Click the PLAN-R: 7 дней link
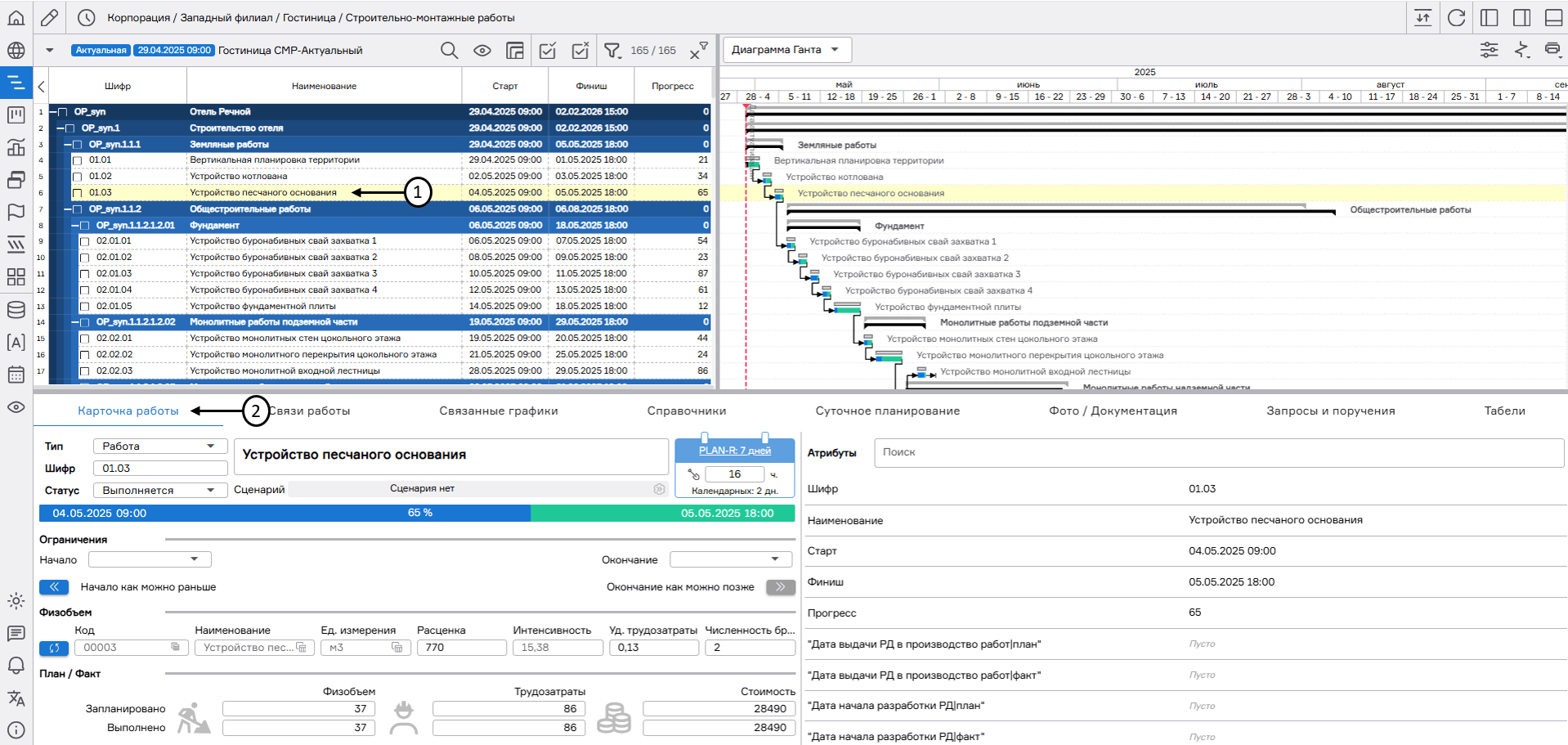Image resolution: width=1568 pixels, height=745 pixels. 734,451
